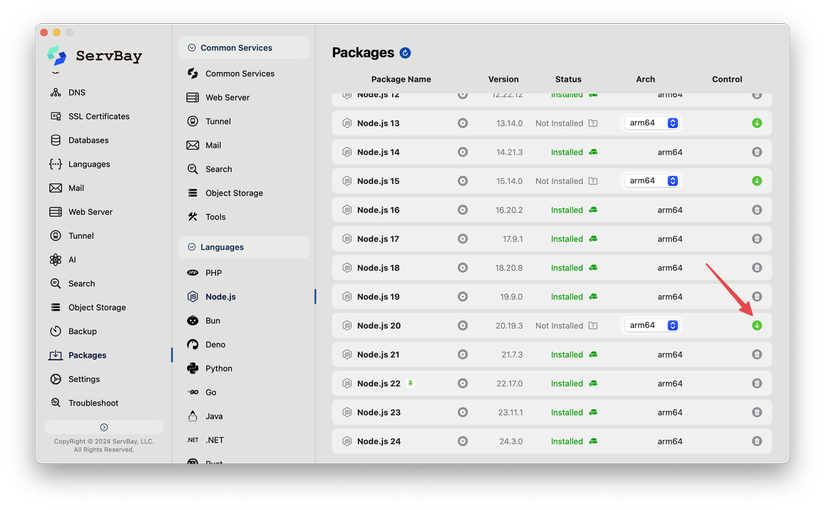
Task: Click the trash icon for Node.js 14
Action: tap(757, 152)
